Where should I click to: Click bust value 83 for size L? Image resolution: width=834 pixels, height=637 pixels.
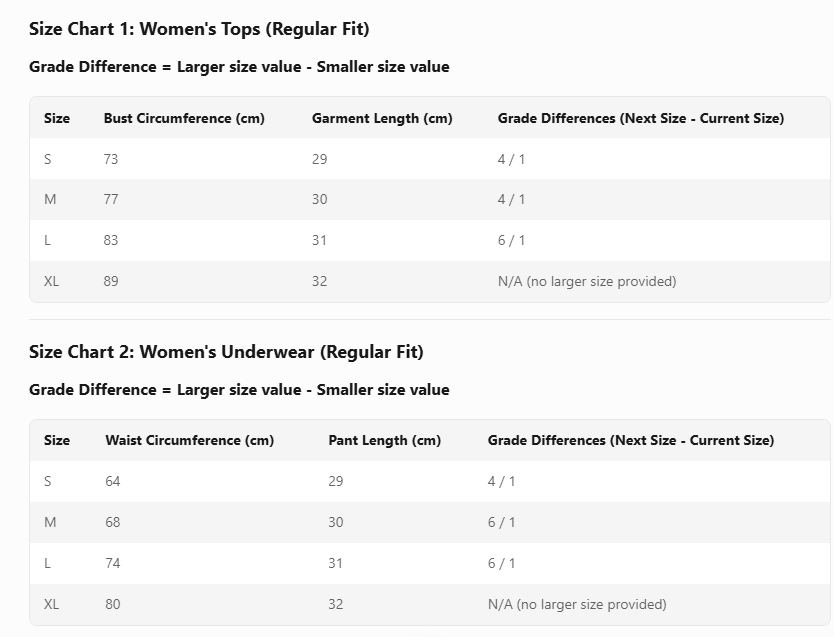[x=111, y=240]
